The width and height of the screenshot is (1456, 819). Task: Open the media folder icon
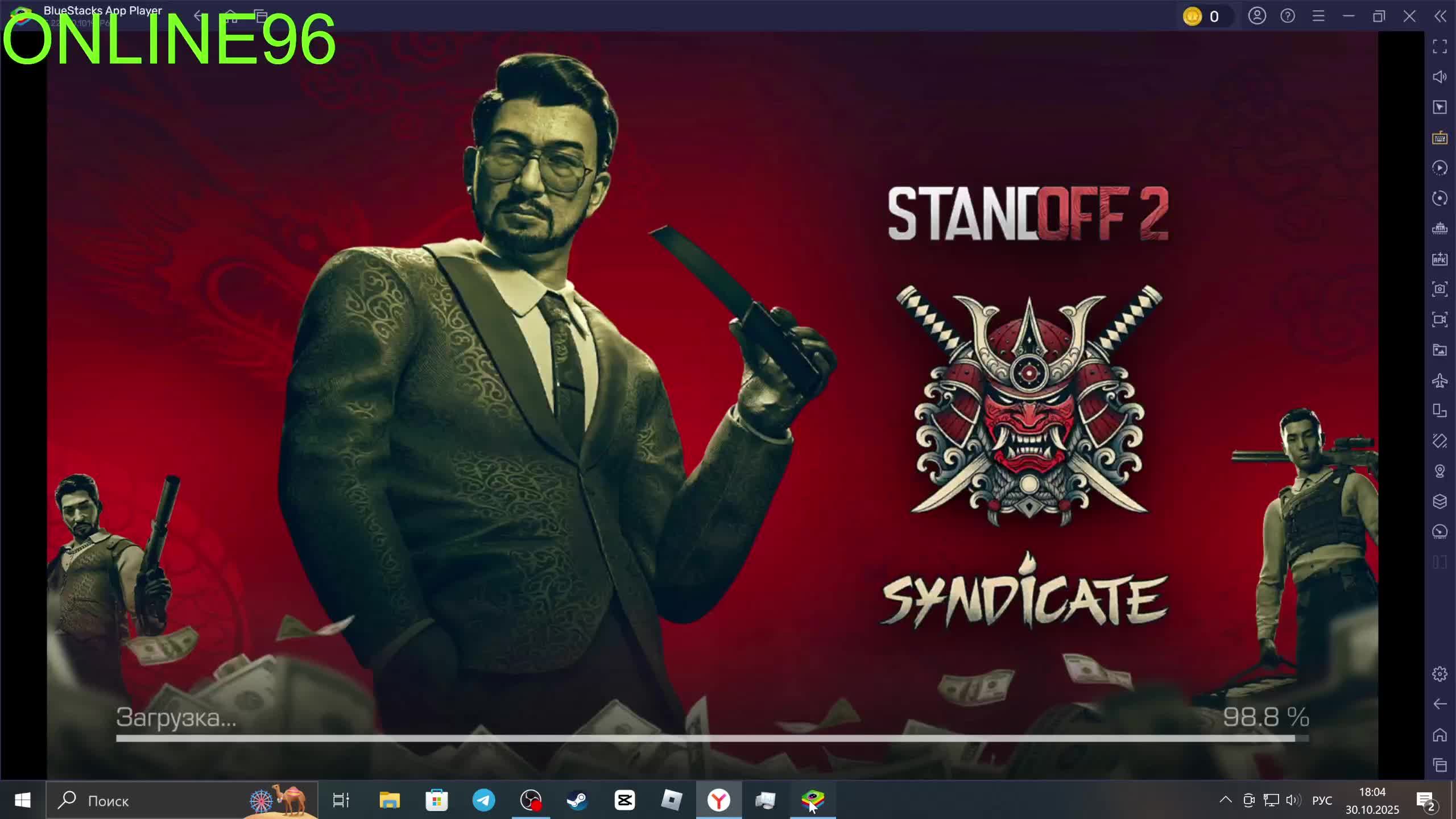coord(1440,350)
